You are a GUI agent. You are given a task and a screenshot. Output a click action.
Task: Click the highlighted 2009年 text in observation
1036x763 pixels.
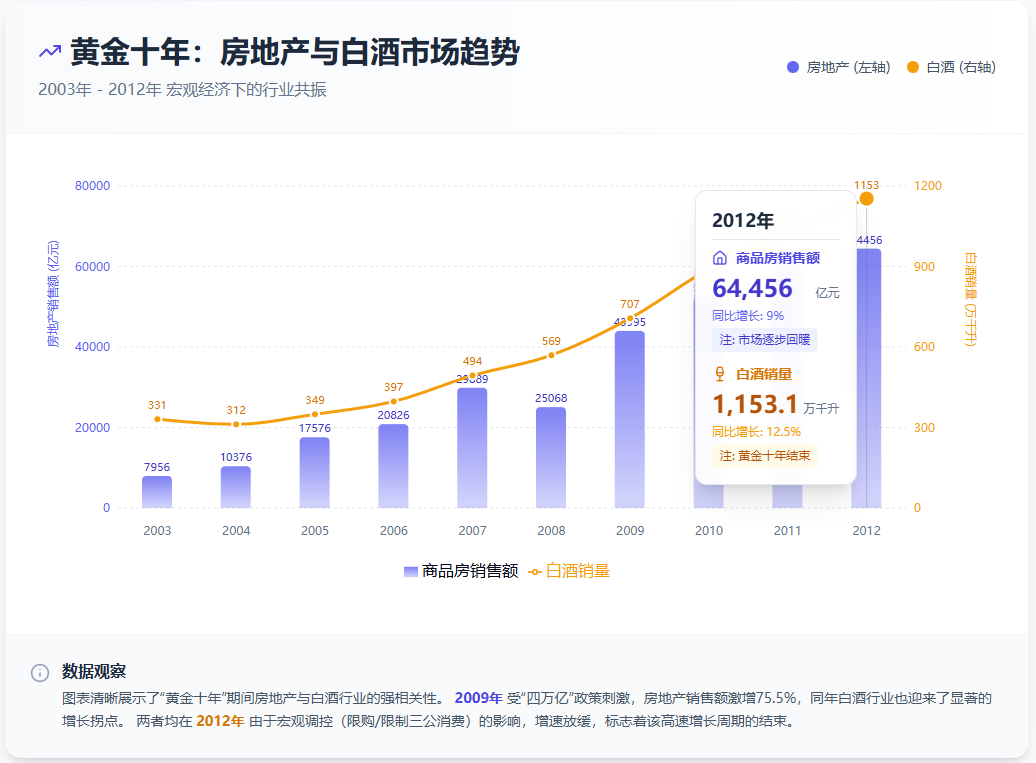[478, 698]
